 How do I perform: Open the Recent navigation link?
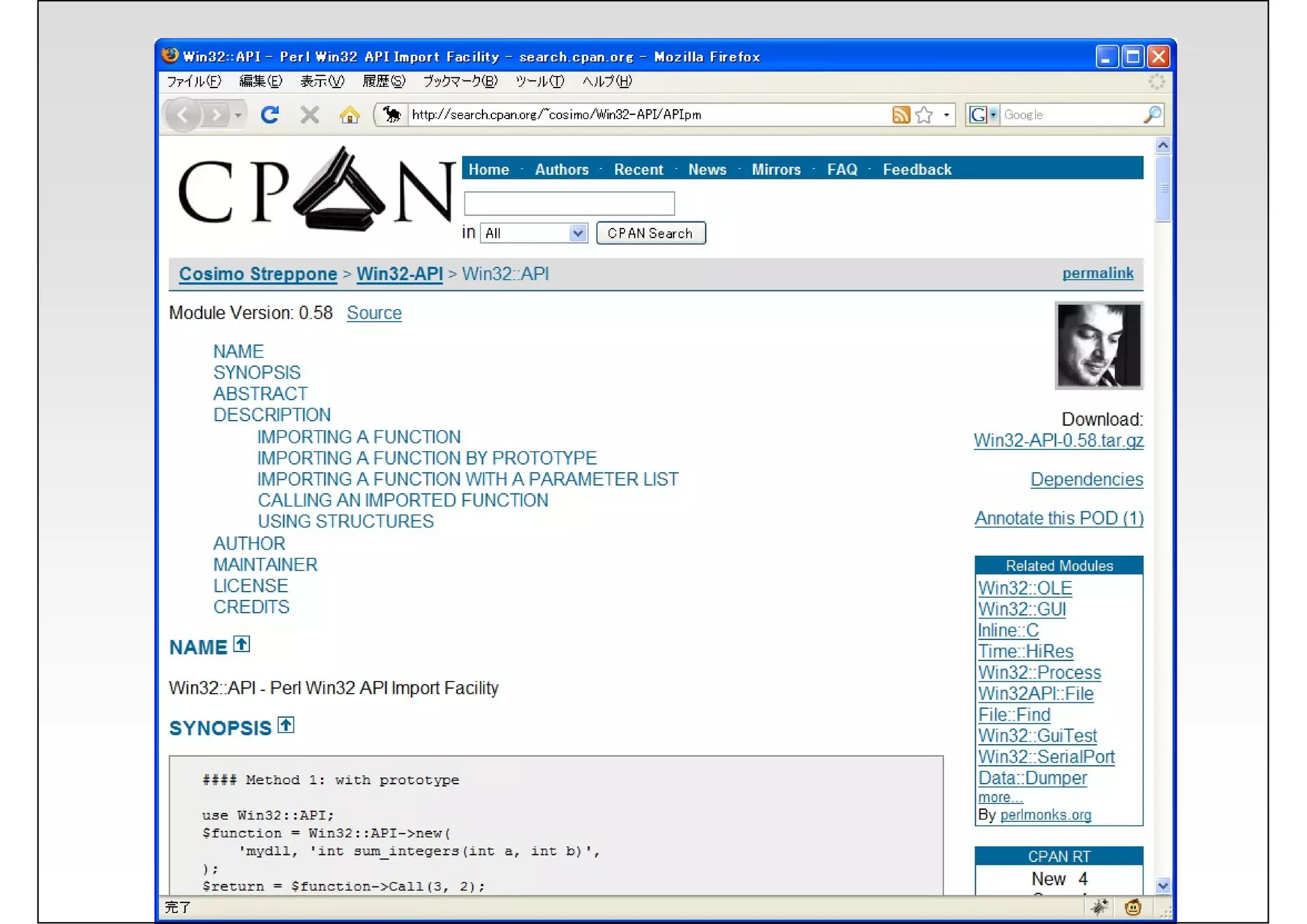click(x=638, y=170)
